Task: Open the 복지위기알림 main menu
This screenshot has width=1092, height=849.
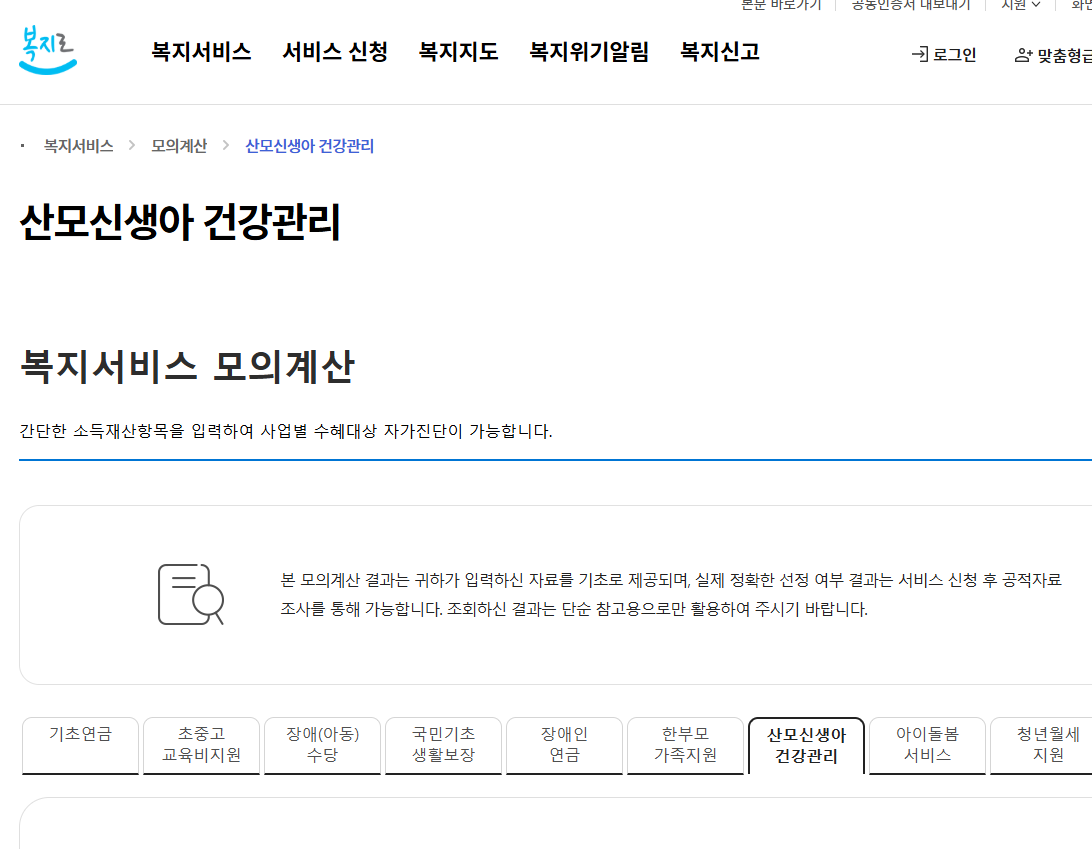Action: coord(588,52)
